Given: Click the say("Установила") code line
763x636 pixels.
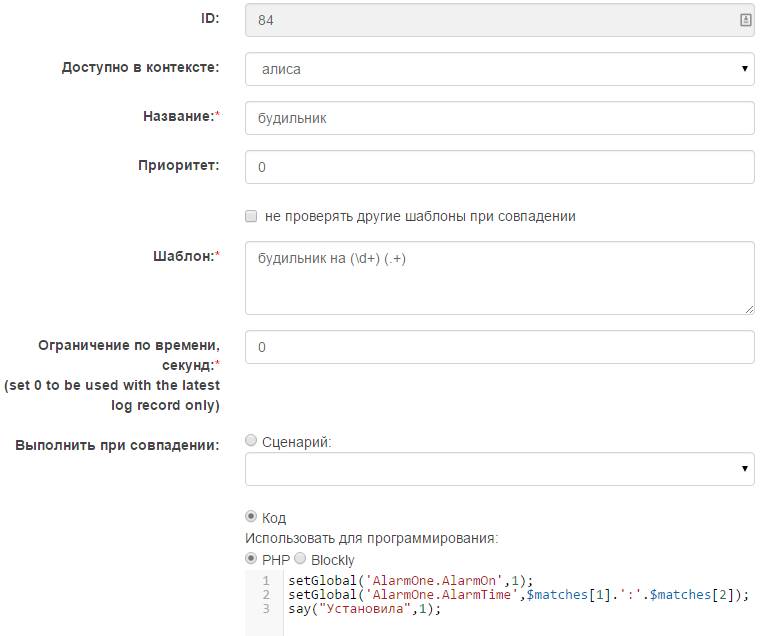Looking at the screenshot, I should [x=363, y=608].
